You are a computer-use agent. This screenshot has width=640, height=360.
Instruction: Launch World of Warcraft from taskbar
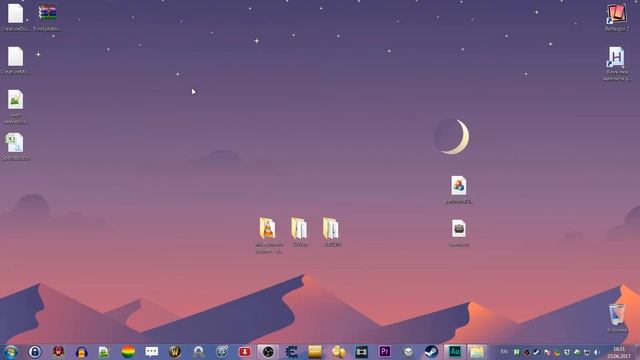[x=175, y=352]
